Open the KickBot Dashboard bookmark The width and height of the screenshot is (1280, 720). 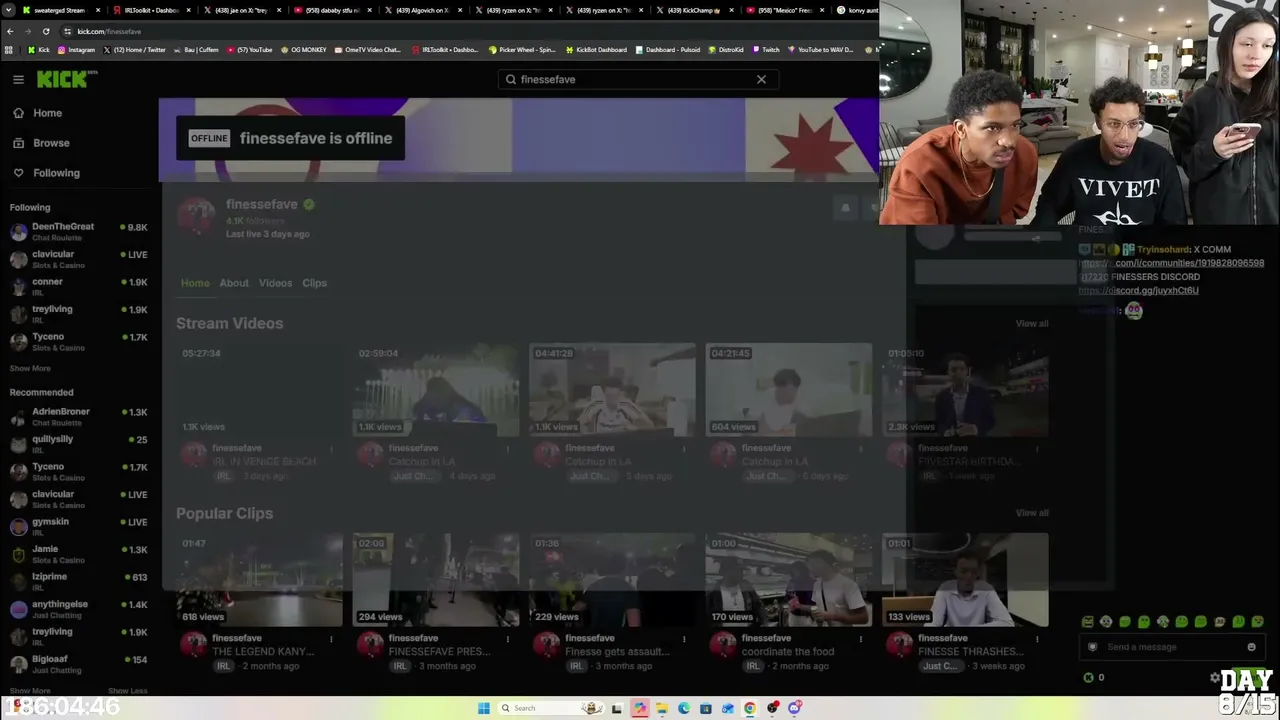click(x=596, y=49)
